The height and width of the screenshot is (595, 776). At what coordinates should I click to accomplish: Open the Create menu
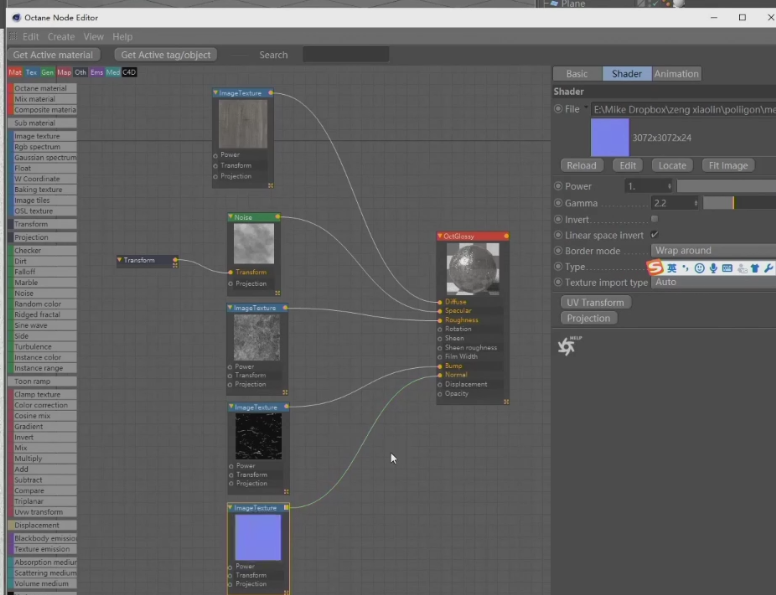pos(61,37)
